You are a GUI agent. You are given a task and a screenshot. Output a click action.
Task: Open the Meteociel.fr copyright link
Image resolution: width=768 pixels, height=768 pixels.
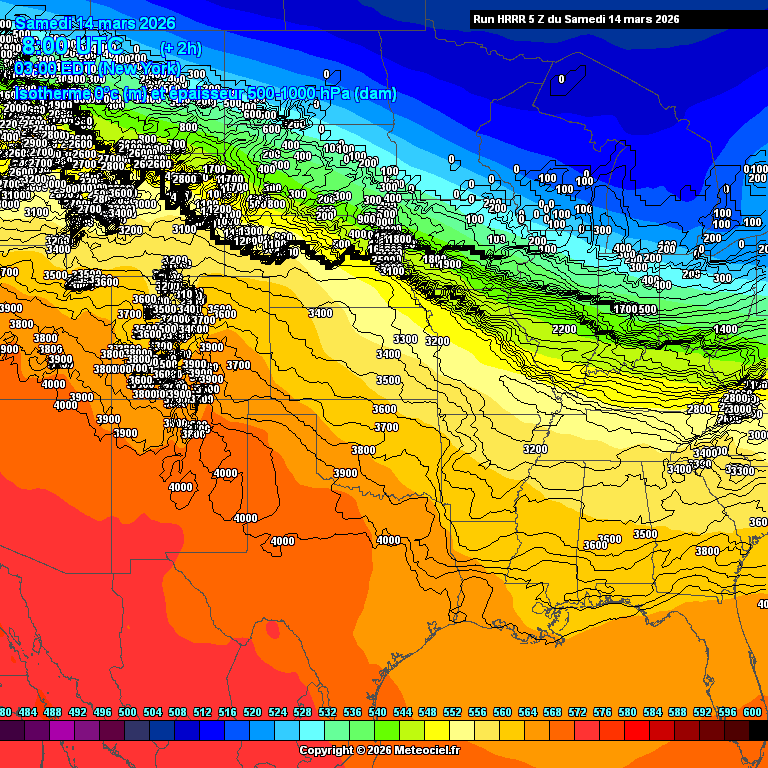tap(379, 750)
